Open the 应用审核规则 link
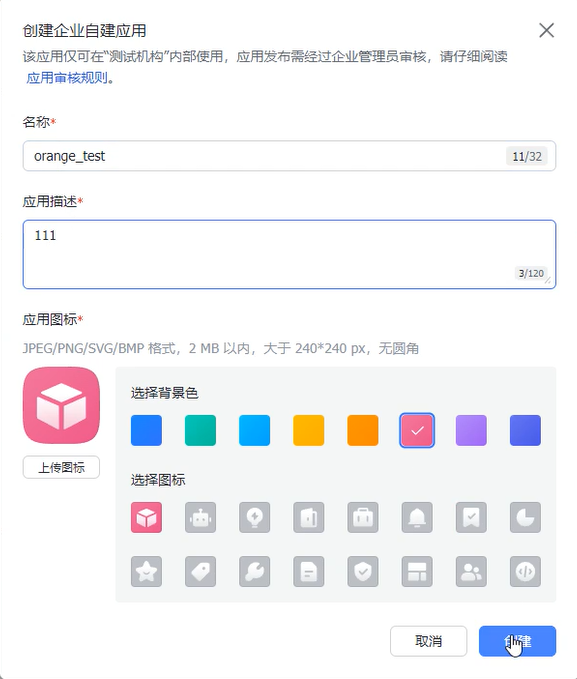The width and height of the screenshot is (577, 679). (x=67, y=78)
